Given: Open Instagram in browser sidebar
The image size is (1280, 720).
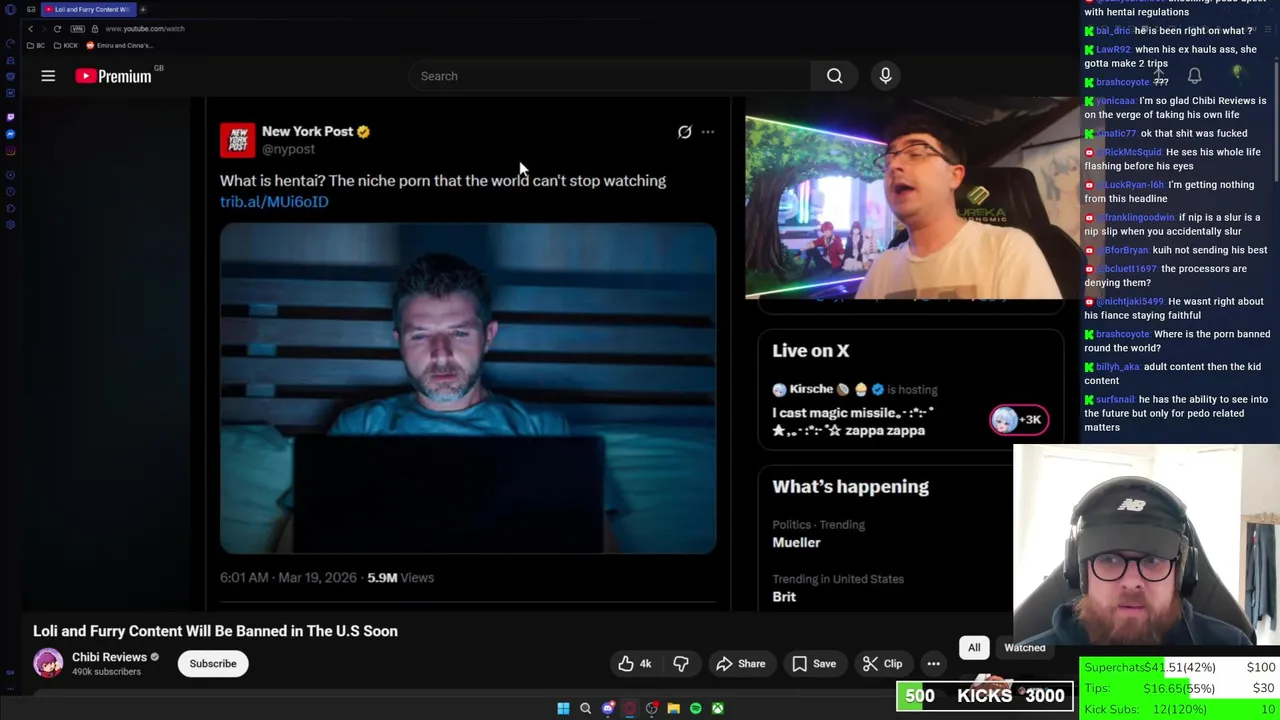Looking at the screenshot, I should click(10, 151).
